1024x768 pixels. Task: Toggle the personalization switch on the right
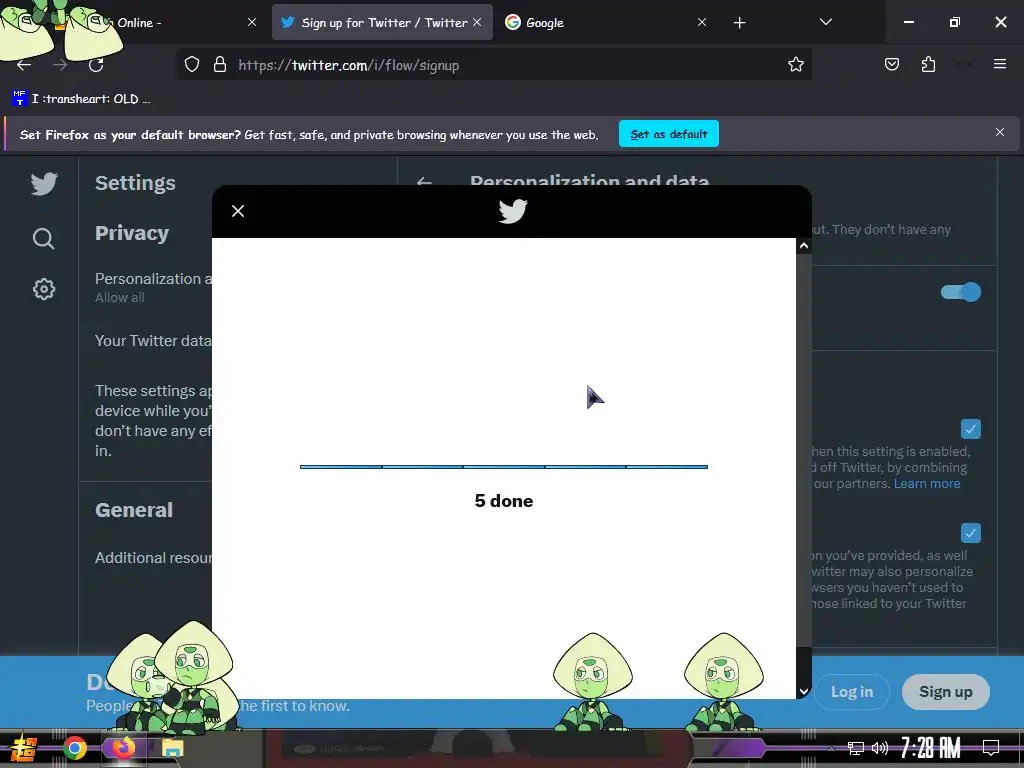pos(961,292)
